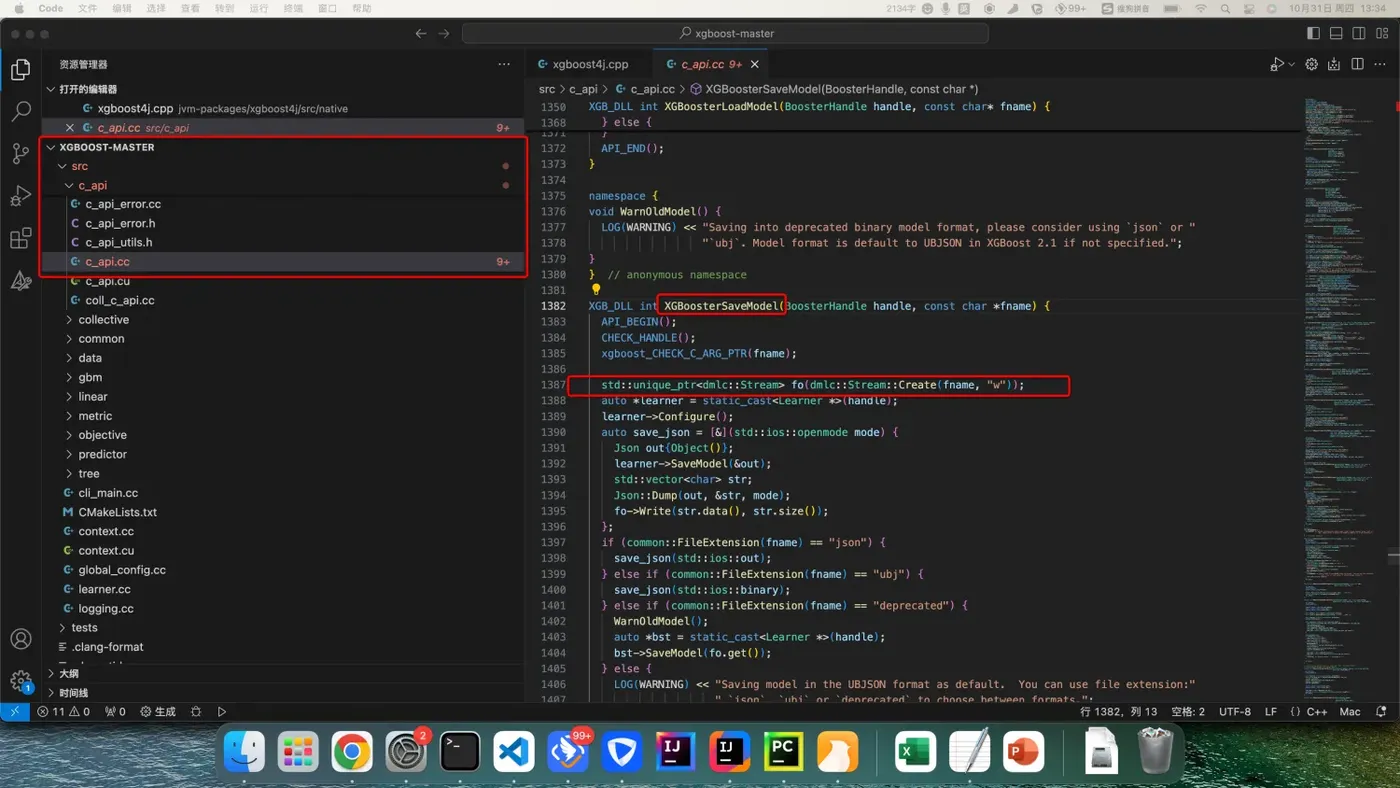Open the 终端 menu in menu bar

point(292,8)
